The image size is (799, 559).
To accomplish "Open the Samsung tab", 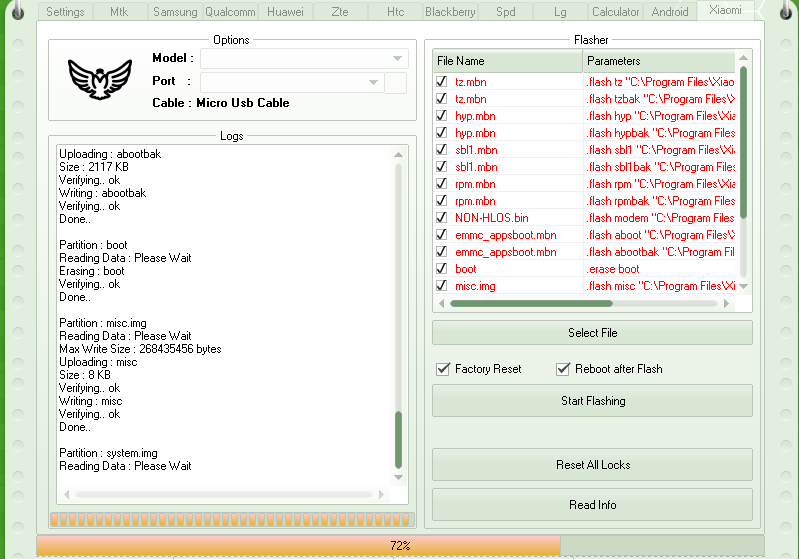I will (x=175, y=12).
